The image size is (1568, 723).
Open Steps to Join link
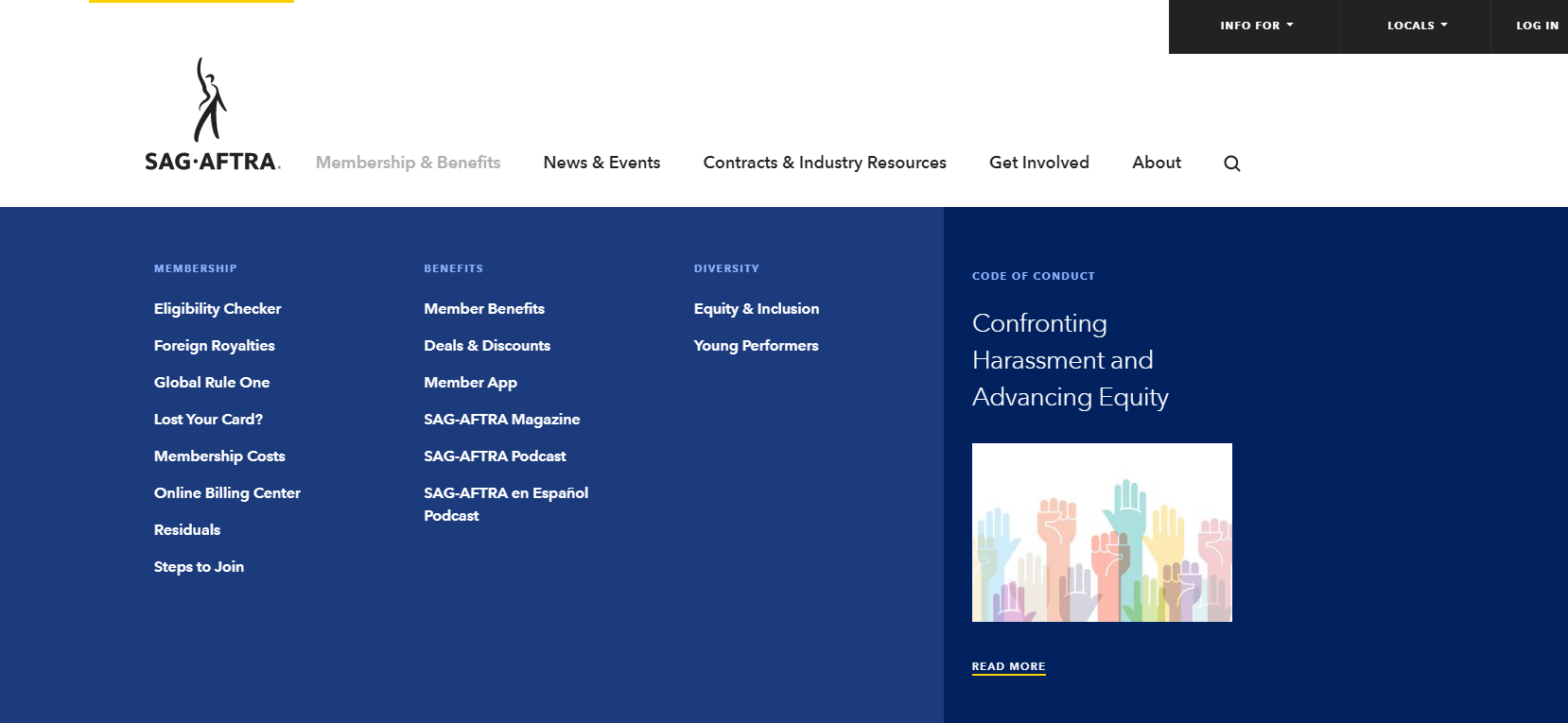pos(199,567)
